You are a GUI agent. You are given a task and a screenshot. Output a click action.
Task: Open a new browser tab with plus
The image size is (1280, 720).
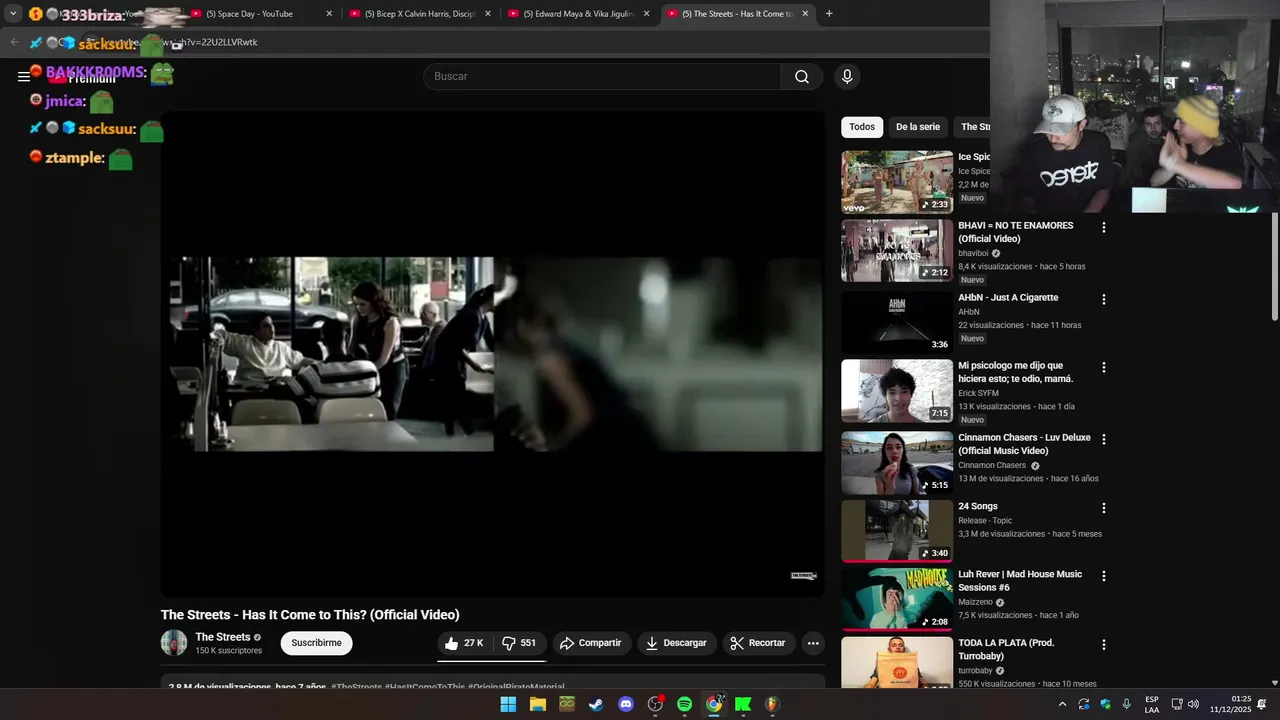pos(829,14)
